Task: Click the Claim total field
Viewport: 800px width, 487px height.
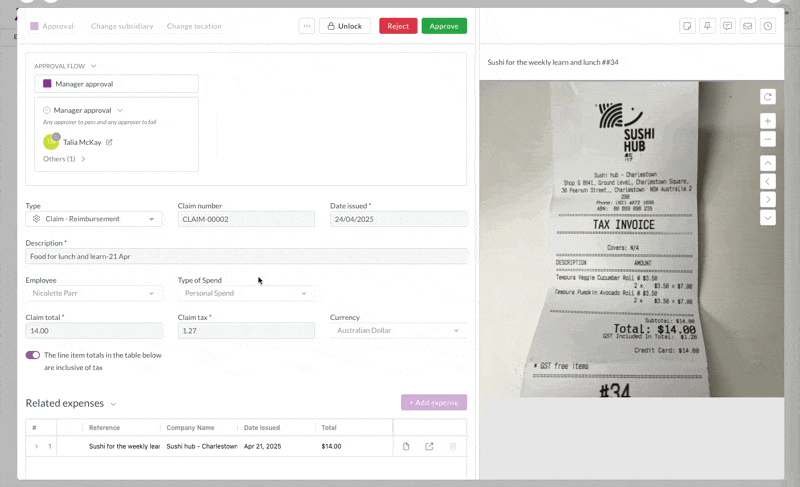Action: click(x=94, y=330)
